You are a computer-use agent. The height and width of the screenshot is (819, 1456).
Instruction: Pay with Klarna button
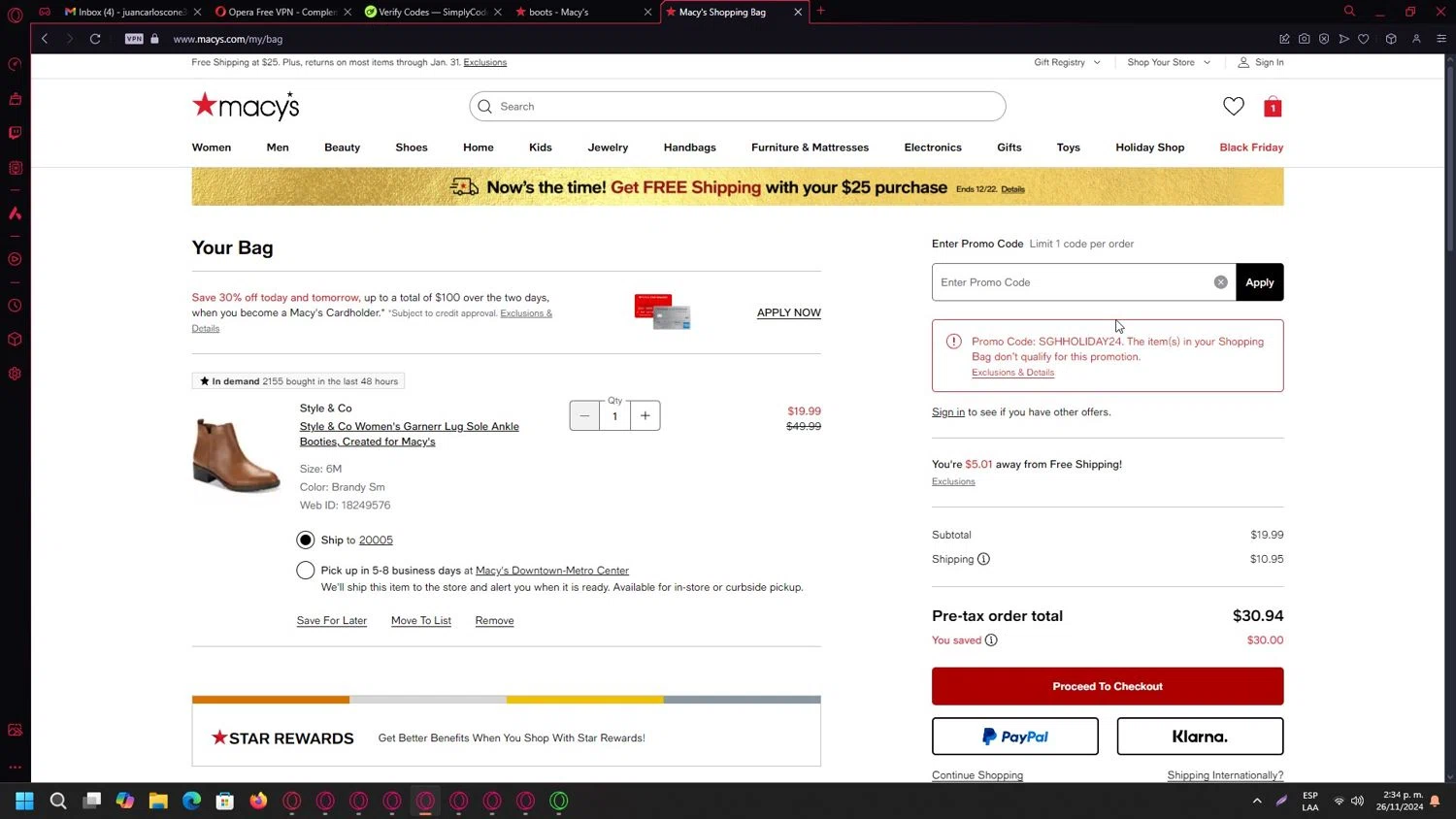point(1200,737)
